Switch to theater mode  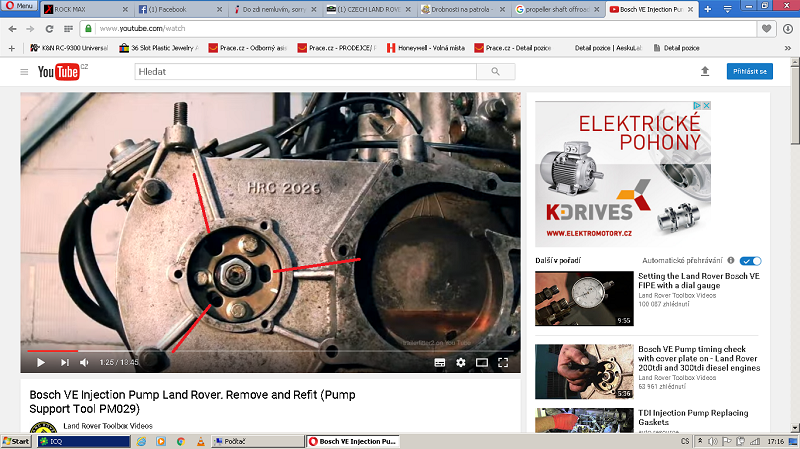click(482, 363)
